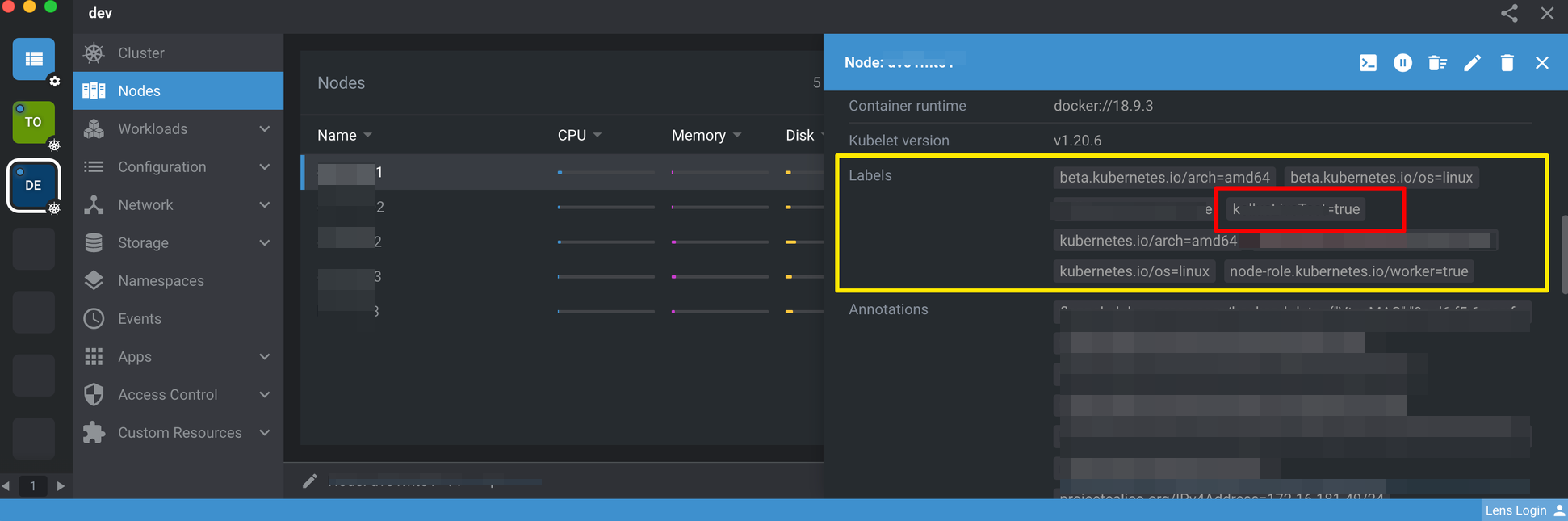This screenshot has height=521, width=1568.
Task: Click the share icon in title bar
Action: [1509, 13]
